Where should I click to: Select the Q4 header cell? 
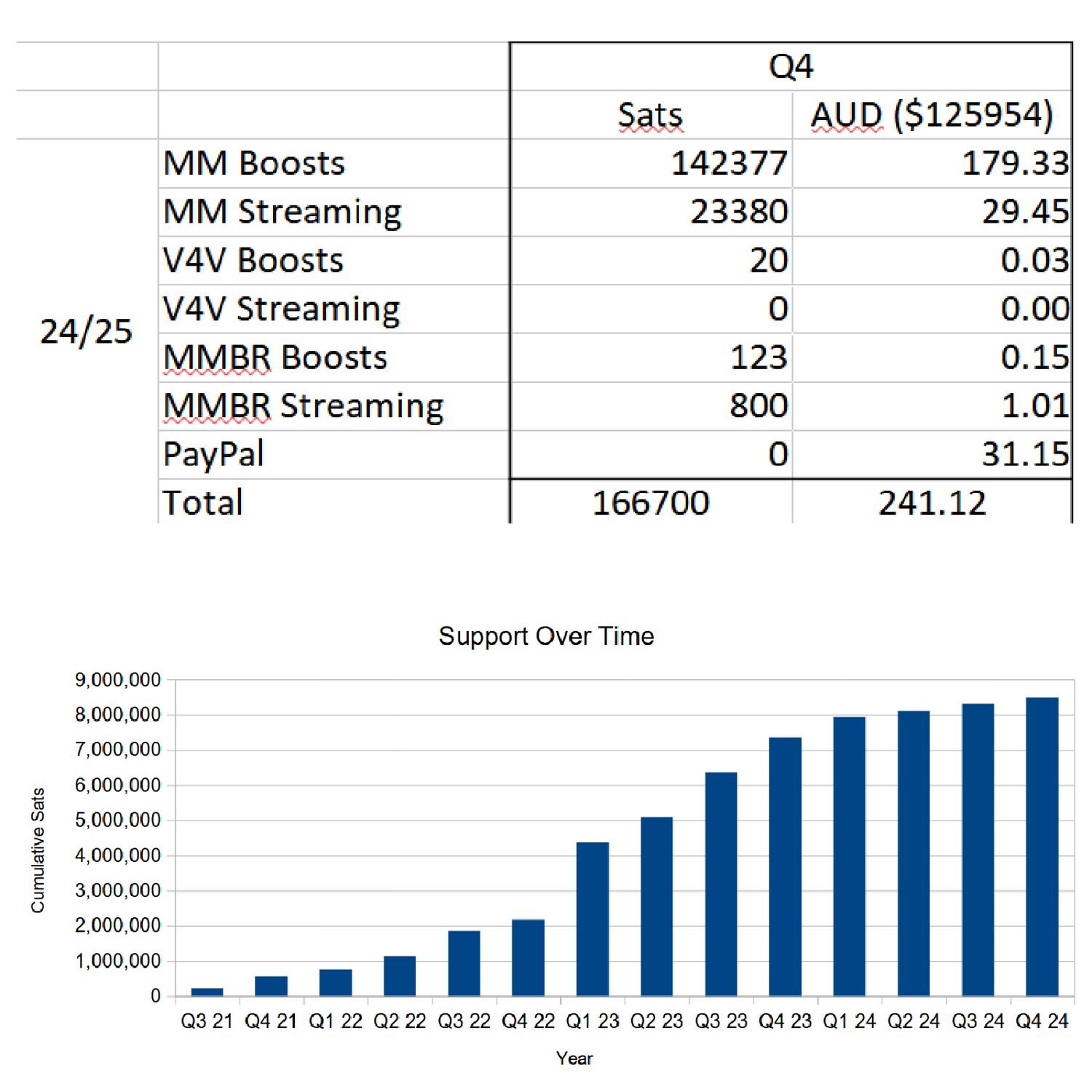pyautogui.click(x=791, y=67)
